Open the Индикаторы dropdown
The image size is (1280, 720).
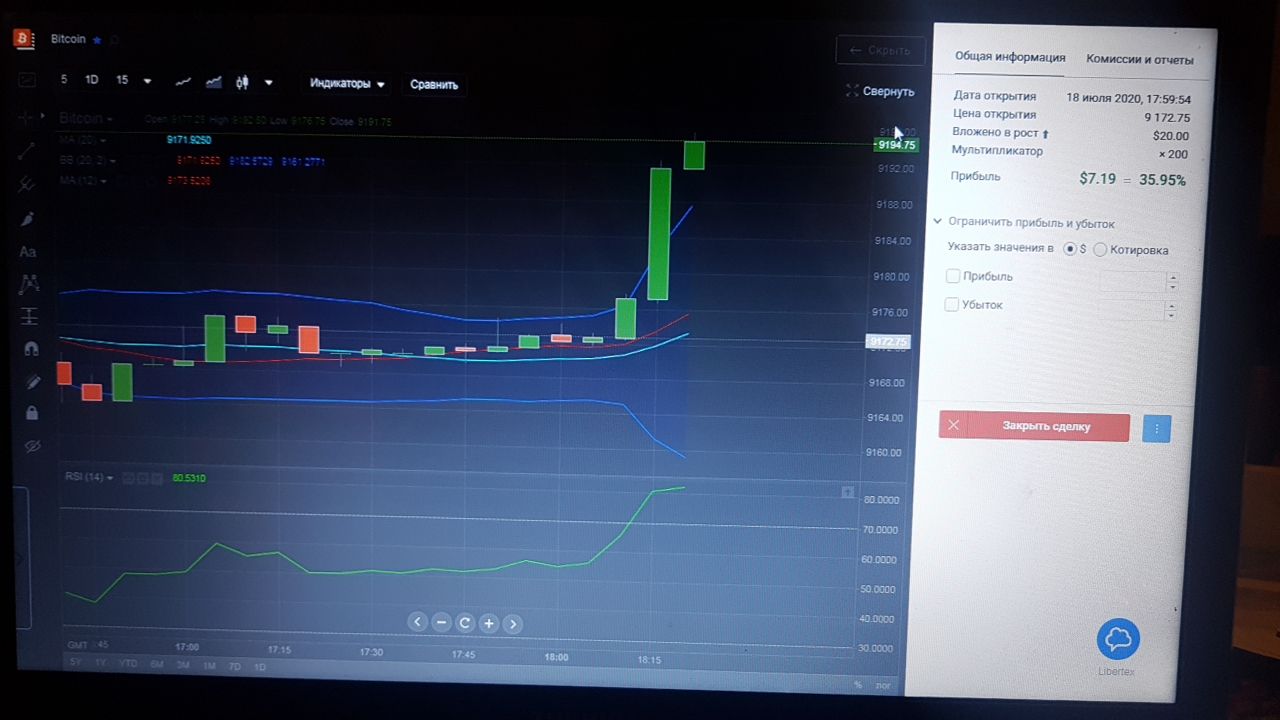347,84
